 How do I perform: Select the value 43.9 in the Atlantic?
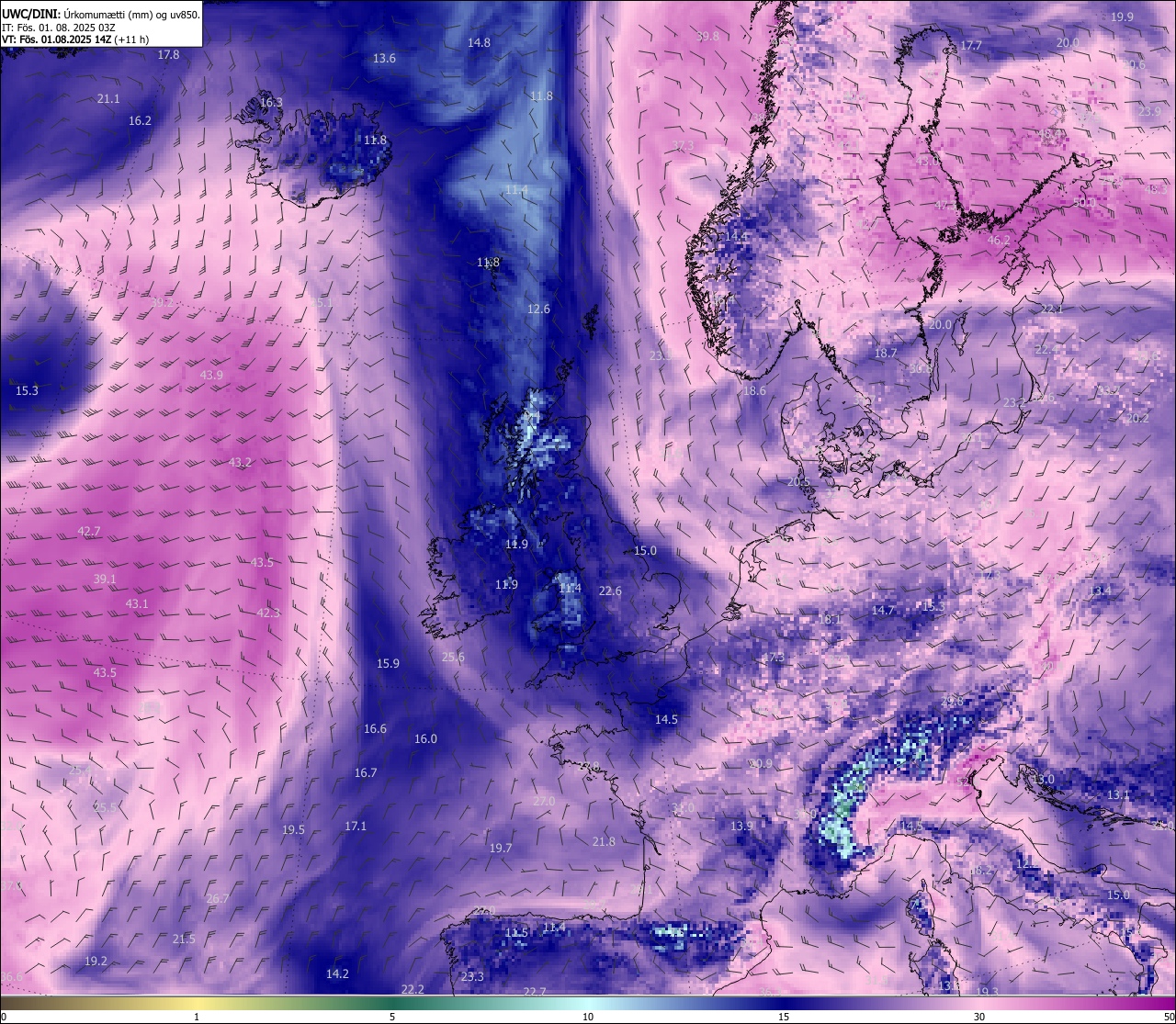tap(211, 376)
